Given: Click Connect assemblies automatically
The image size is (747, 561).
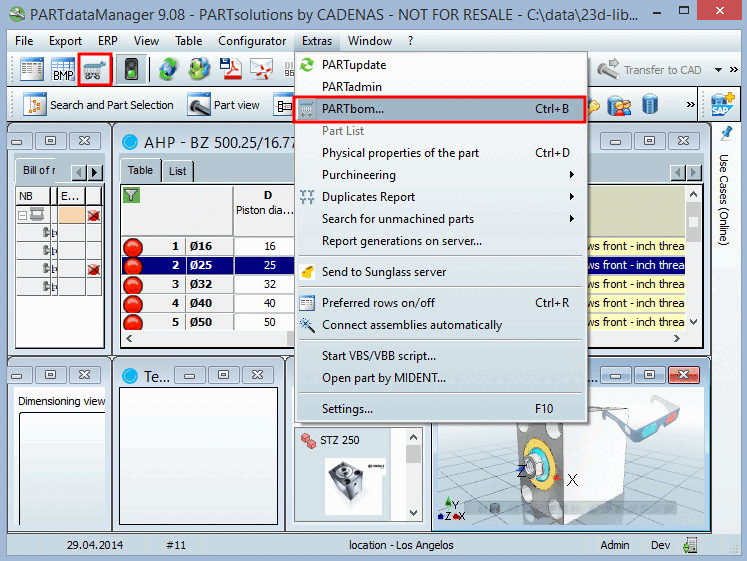Looking at the screenshot, I should click(440, 325).
